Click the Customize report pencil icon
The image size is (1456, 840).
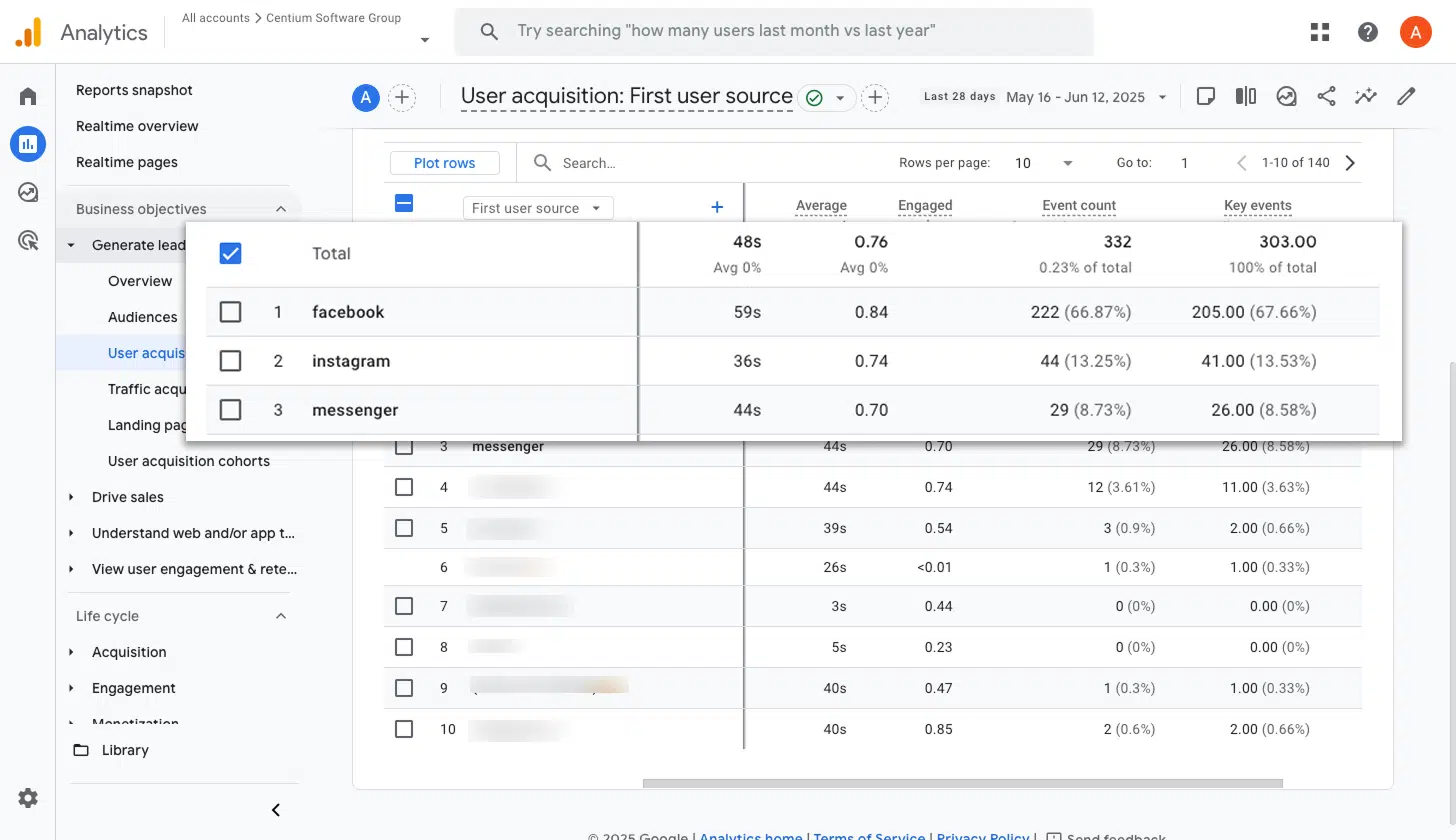[x=1406, y=96]
